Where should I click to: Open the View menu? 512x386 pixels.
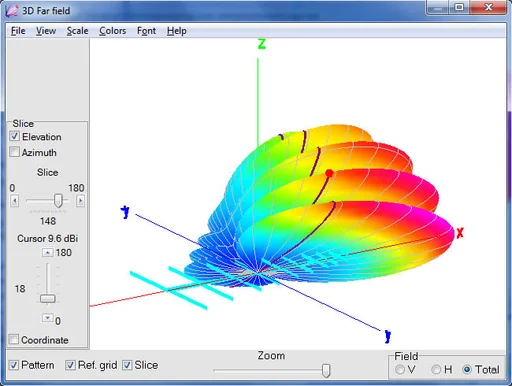click(x=46, y=31)
